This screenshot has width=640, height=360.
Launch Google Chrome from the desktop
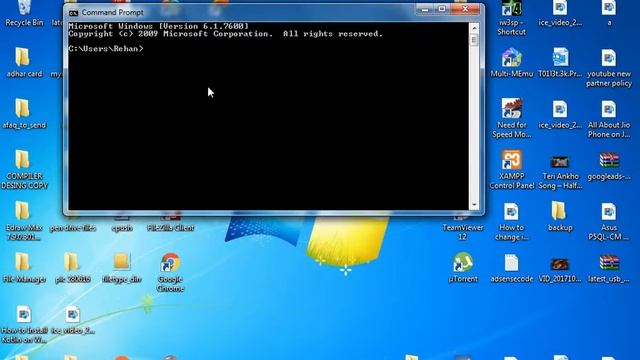coord(170,272)
